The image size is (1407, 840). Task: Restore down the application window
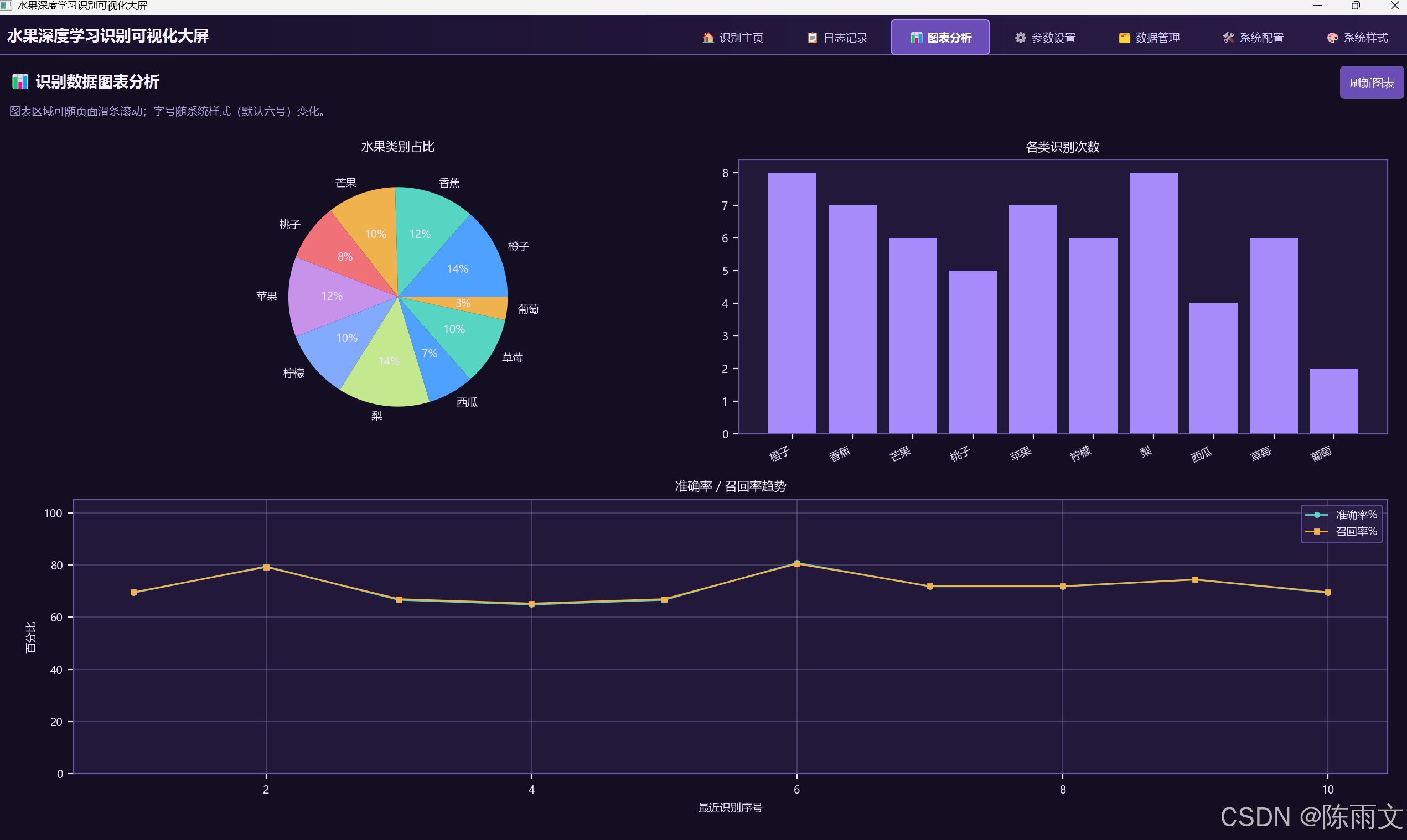[1356, 6]
